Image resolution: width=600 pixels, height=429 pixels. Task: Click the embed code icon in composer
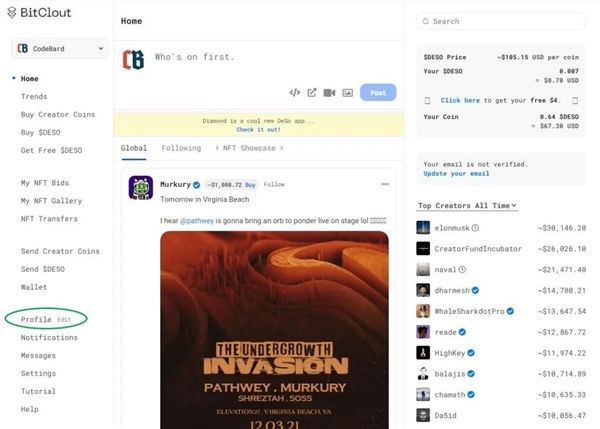pos(295,93)
